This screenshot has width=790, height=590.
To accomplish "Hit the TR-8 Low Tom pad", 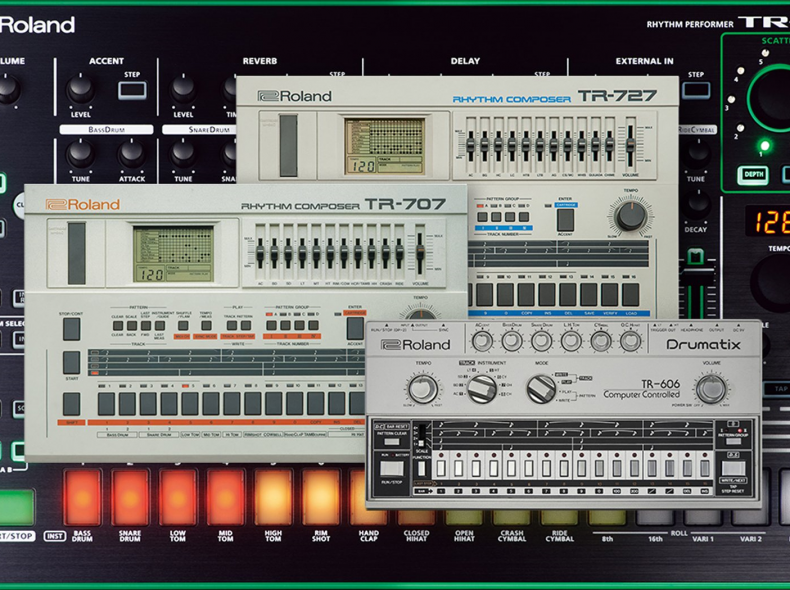I will coord(178,498).
